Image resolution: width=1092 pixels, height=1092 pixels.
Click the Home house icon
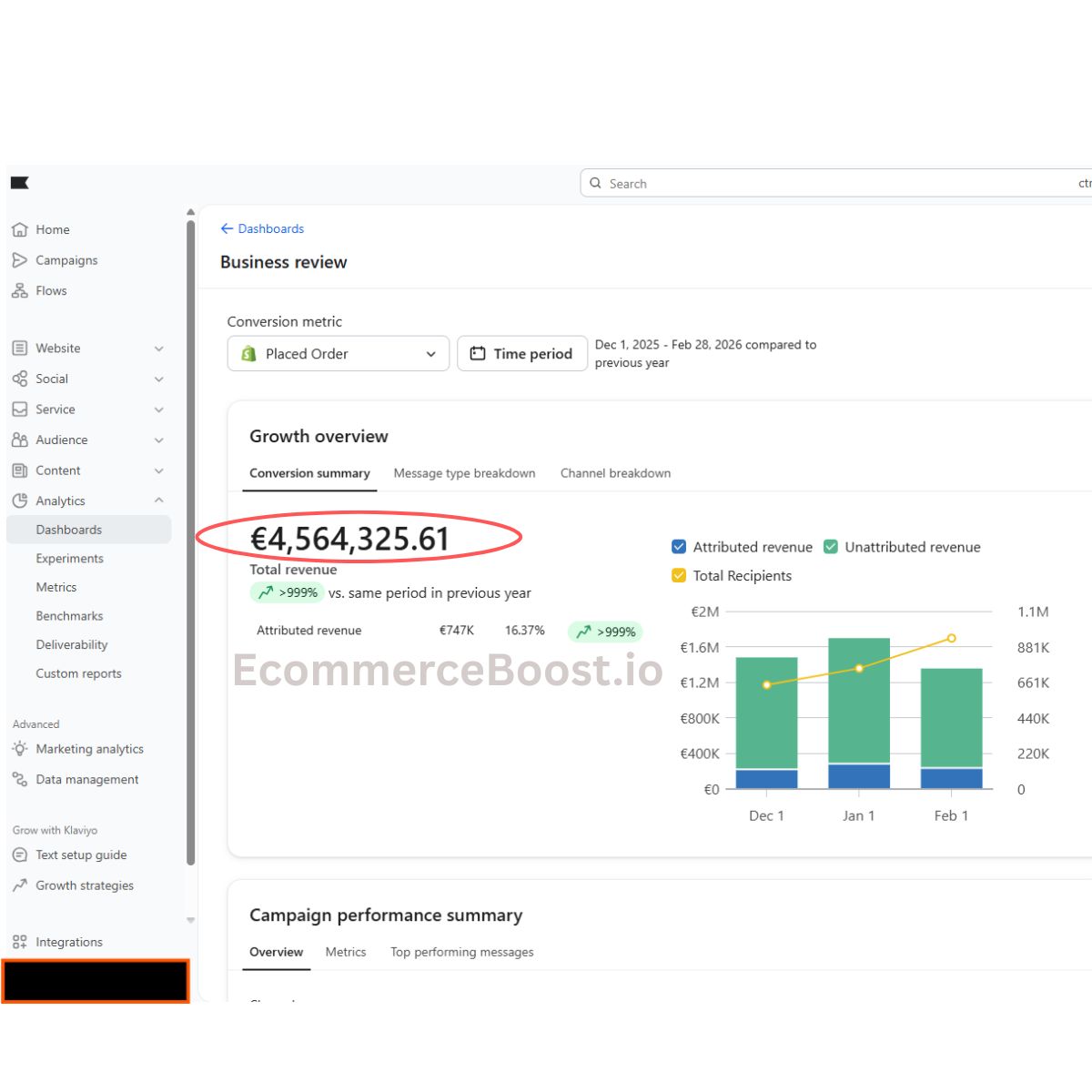tap(20, 230)
